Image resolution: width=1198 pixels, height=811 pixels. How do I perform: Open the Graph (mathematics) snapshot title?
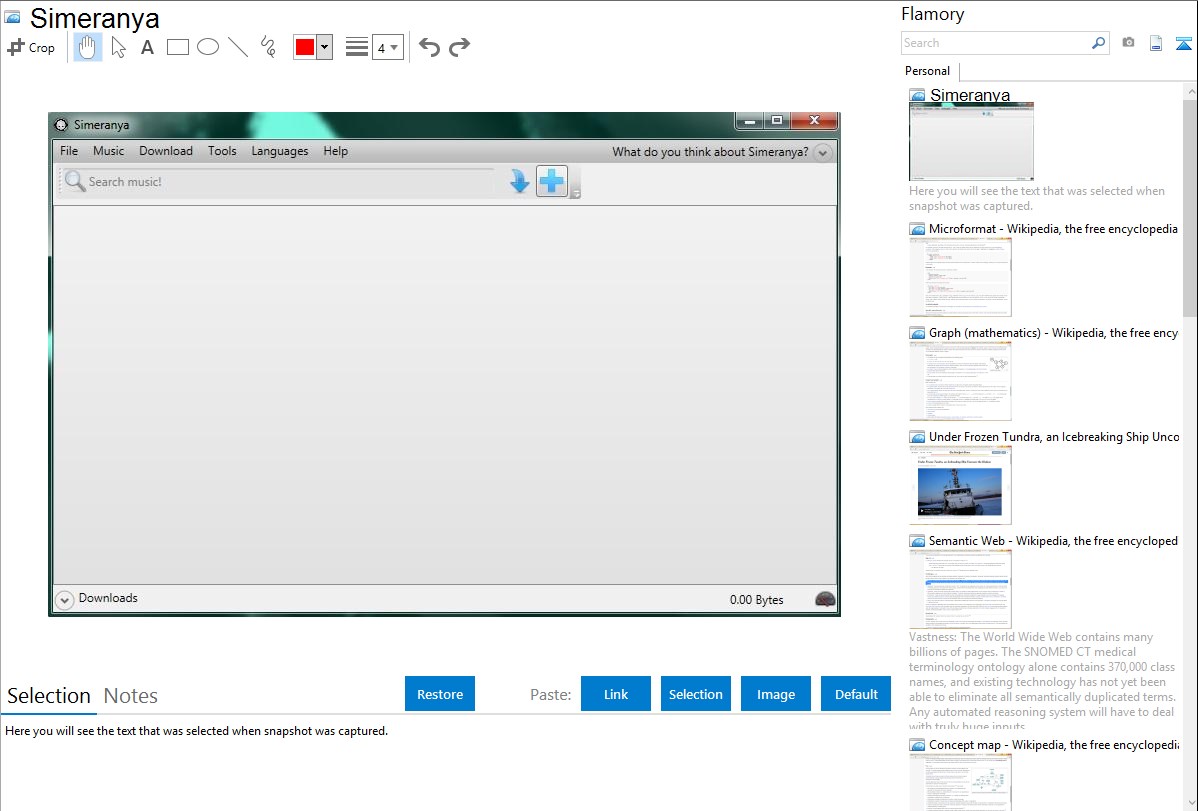[x=1053, y=333]
